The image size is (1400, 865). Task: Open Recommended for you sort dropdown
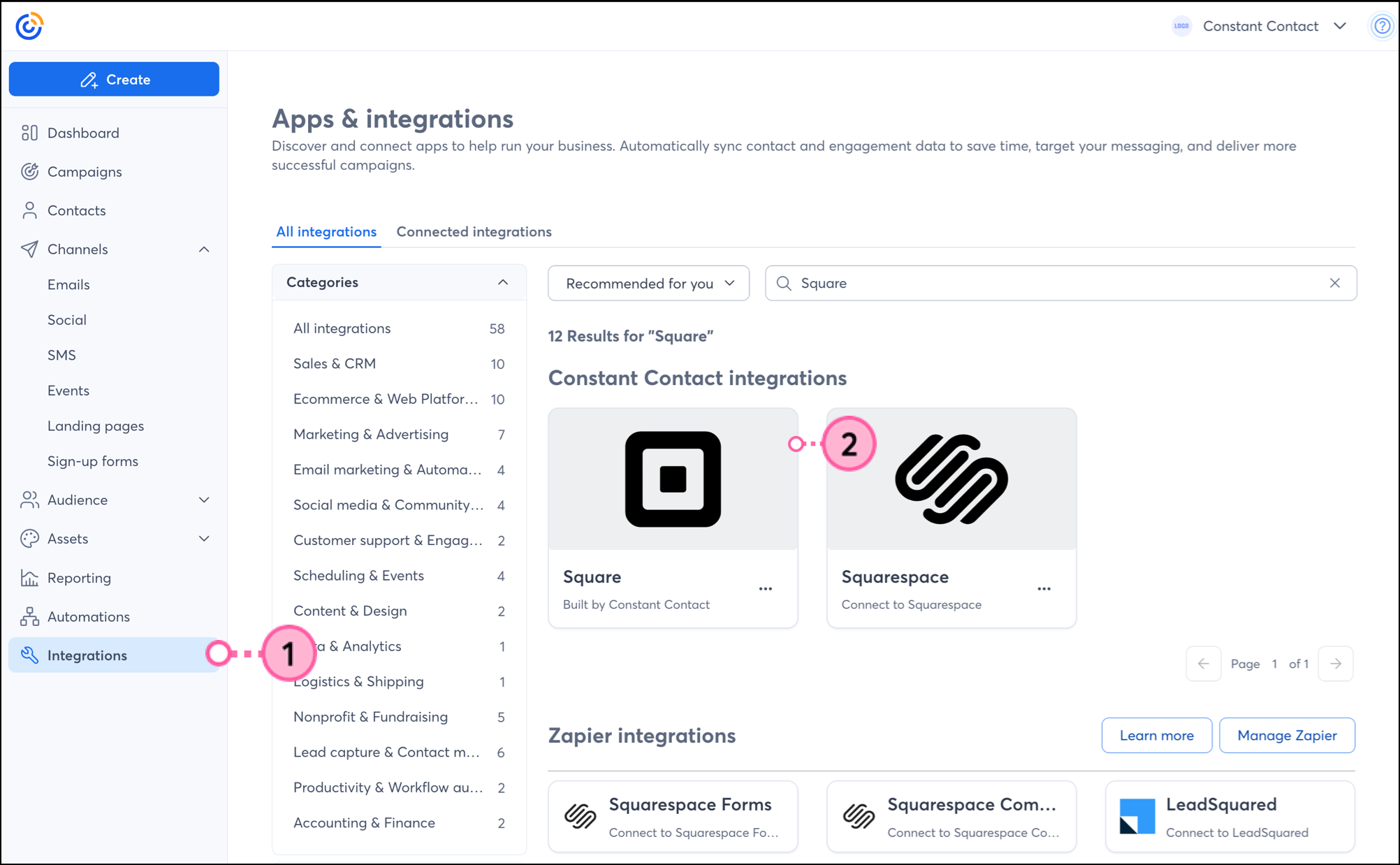click(648, 283)
